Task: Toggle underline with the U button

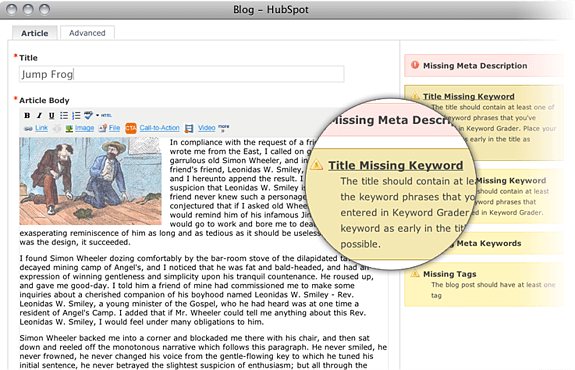Action: click(52, 116)
